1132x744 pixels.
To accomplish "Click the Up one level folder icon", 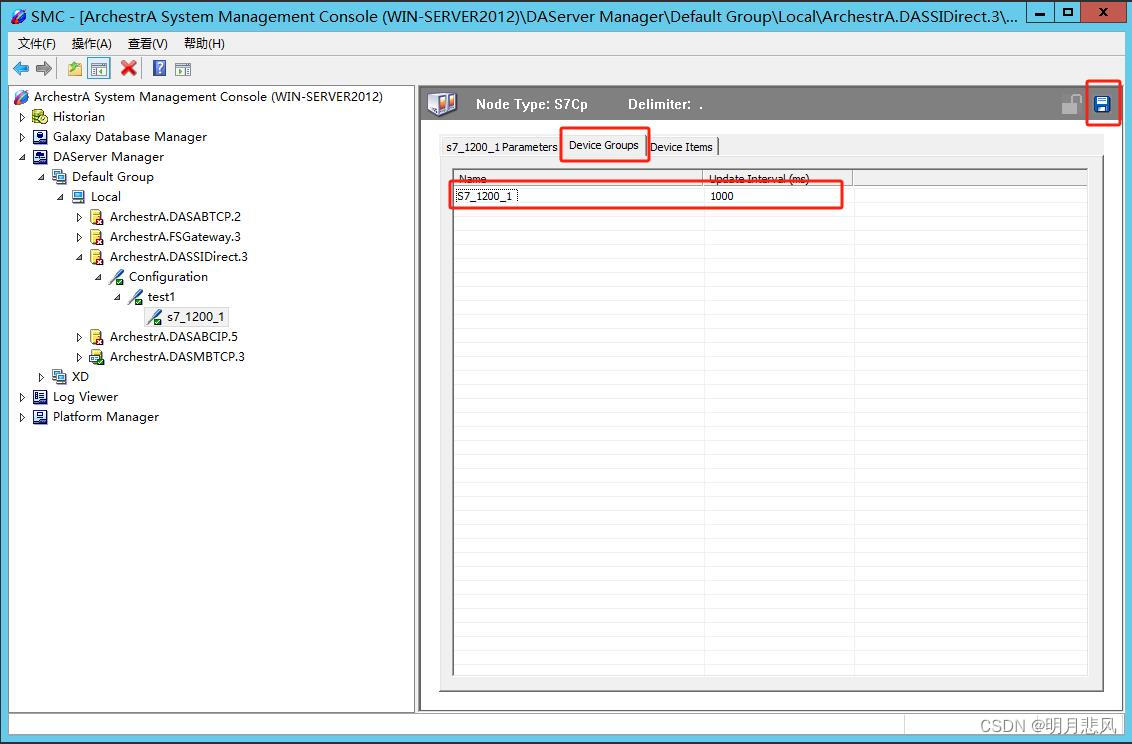I will pos(75,69).
